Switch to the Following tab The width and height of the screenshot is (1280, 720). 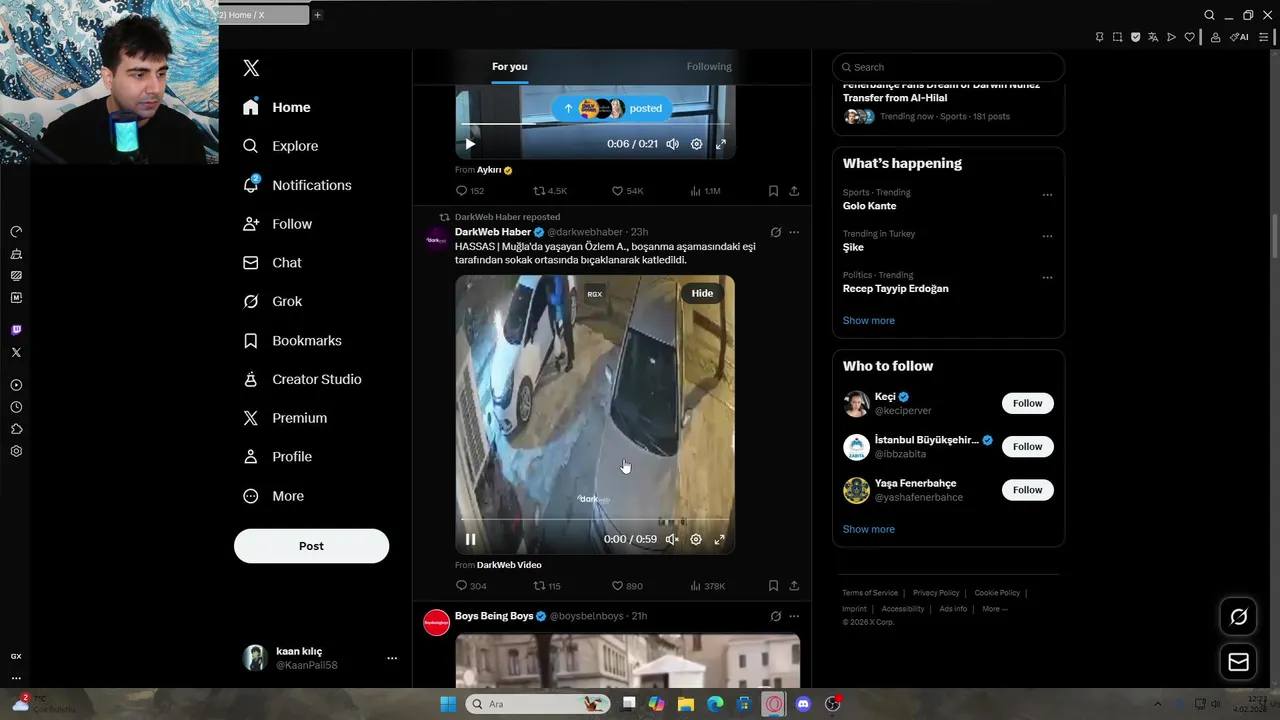[709, 66]
